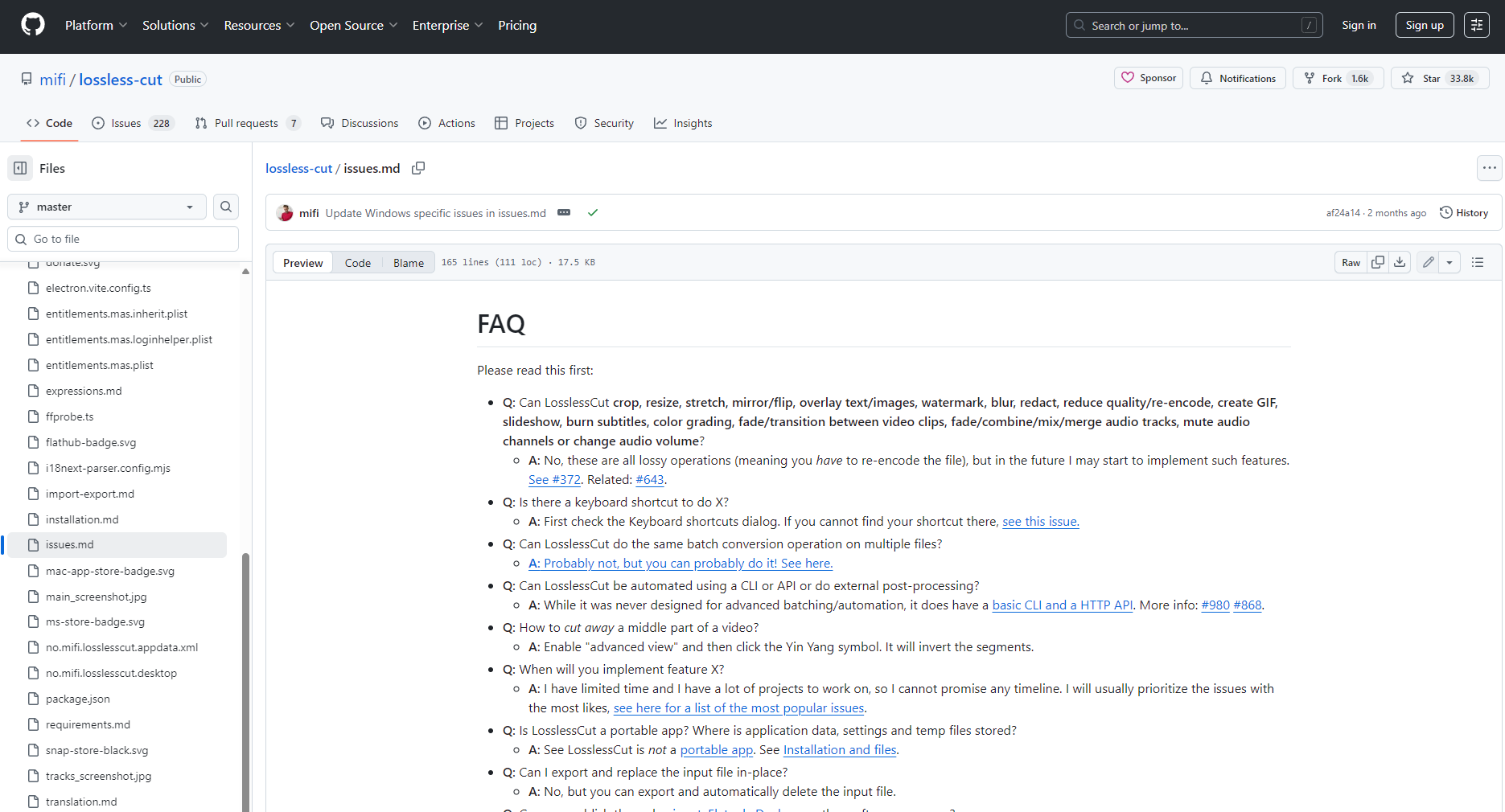Open the master branch dropdown
The image size is (1505, 812).
click(107, 207)
